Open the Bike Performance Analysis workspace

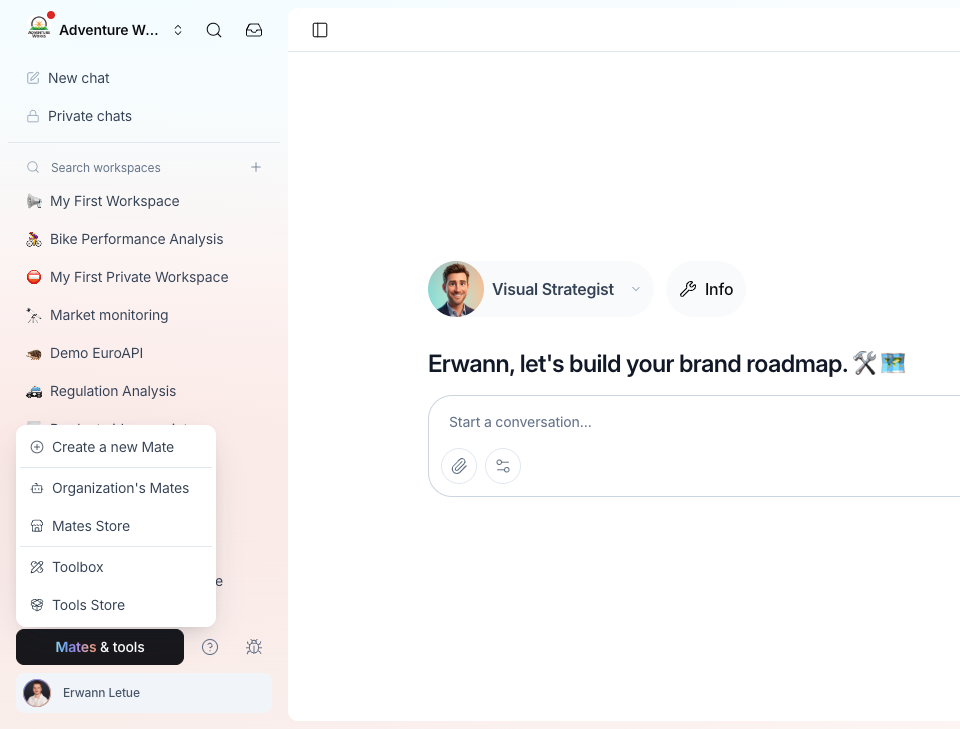(144, 239)
